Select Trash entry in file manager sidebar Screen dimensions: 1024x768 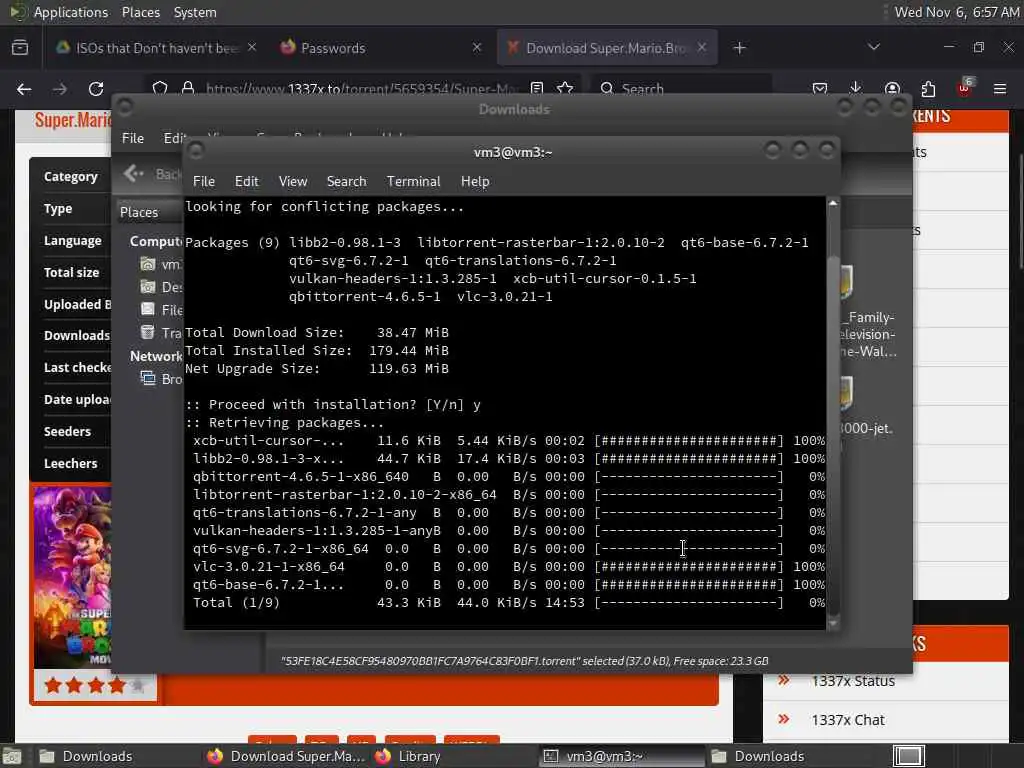tap(161, 332)
